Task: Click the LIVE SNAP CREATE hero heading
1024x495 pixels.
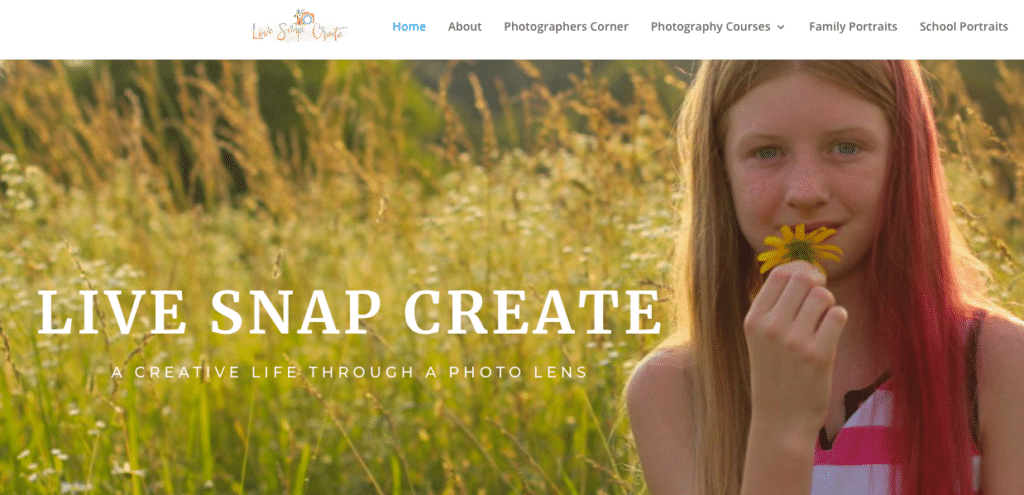Action: point(349,312)
